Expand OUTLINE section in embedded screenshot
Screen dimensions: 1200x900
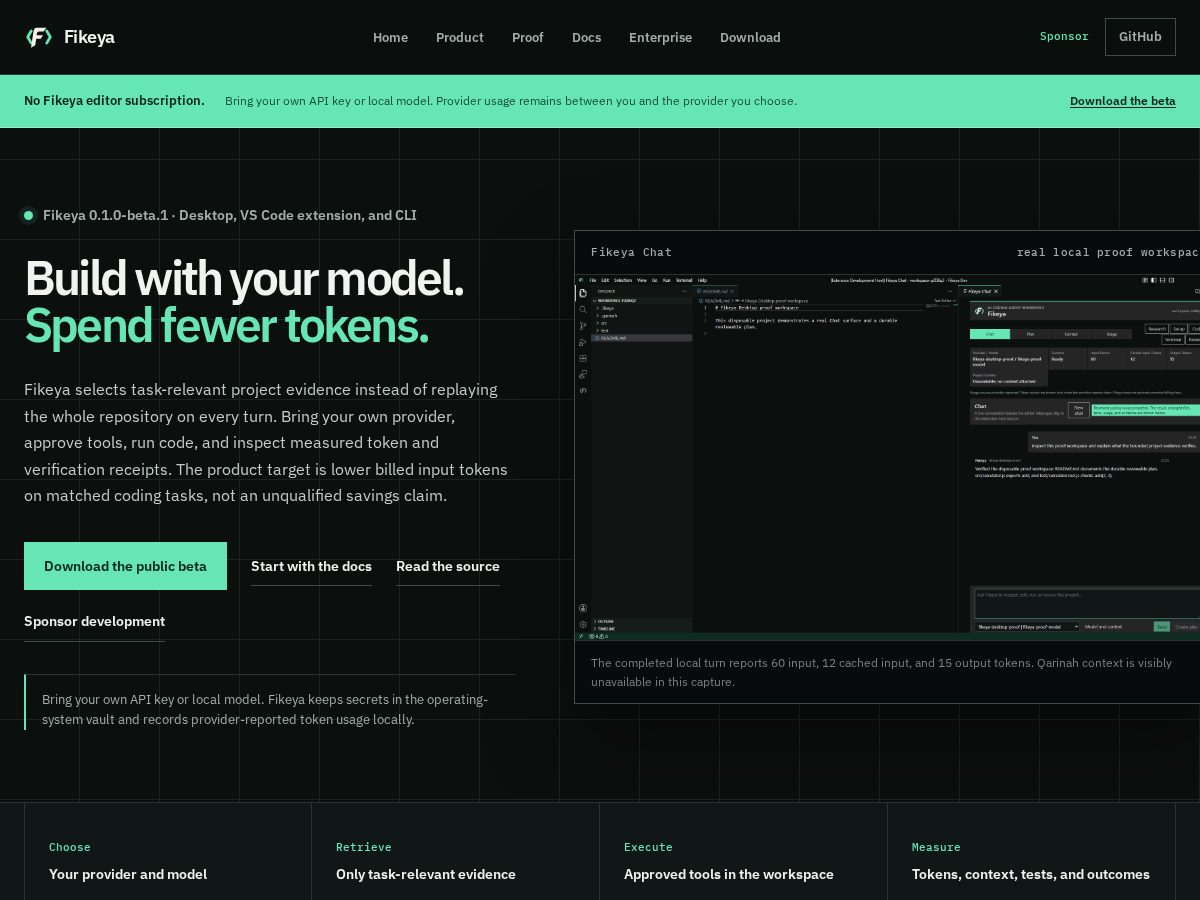(640, 621)
